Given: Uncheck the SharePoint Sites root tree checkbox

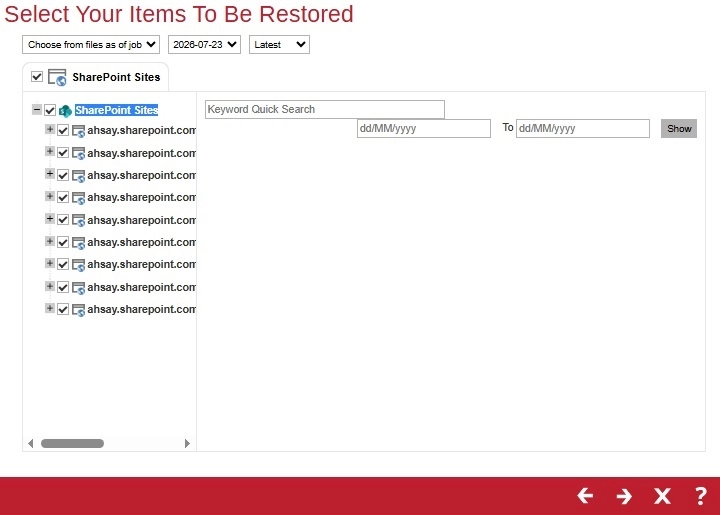Looking at the screenshot, I should [x=50, y=110].
